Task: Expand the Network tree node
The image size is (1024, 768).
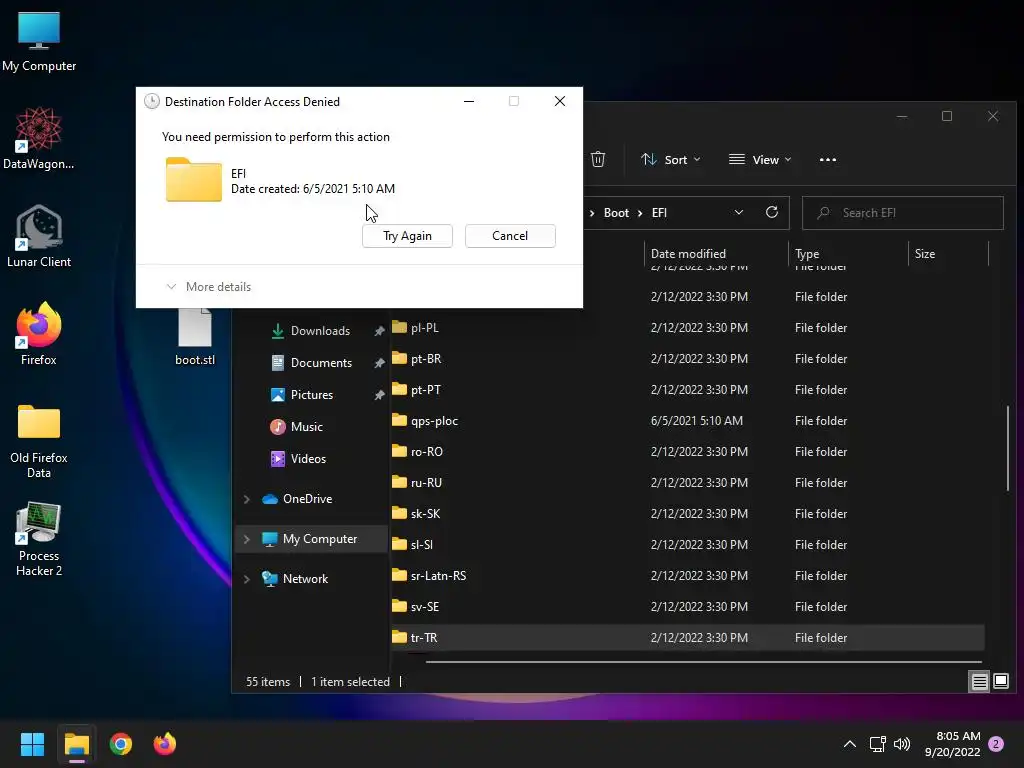Action: (x=247, y=579)
